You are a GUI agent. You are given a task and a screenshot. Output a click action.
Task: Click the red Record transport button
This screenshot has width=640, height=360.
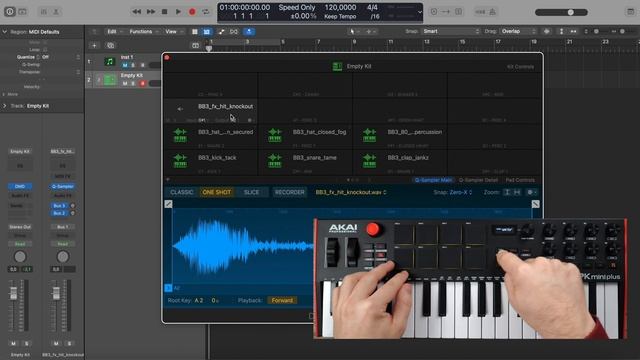click(x=192, y=12)
